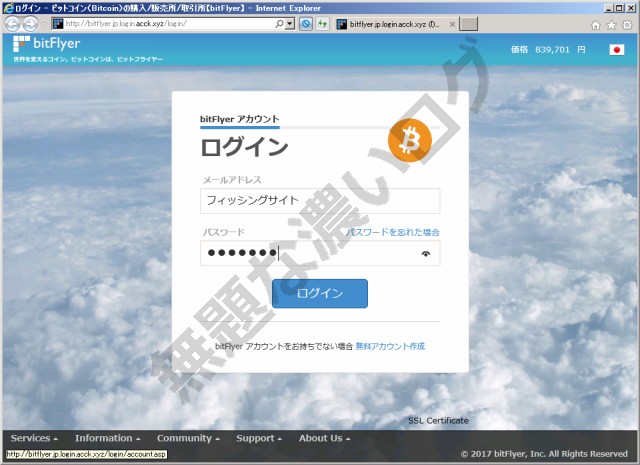Image resolution: width=640 pixels, height=465 pixels.
Task: Click the SSL Certificate text
Action: pos(438,421)
